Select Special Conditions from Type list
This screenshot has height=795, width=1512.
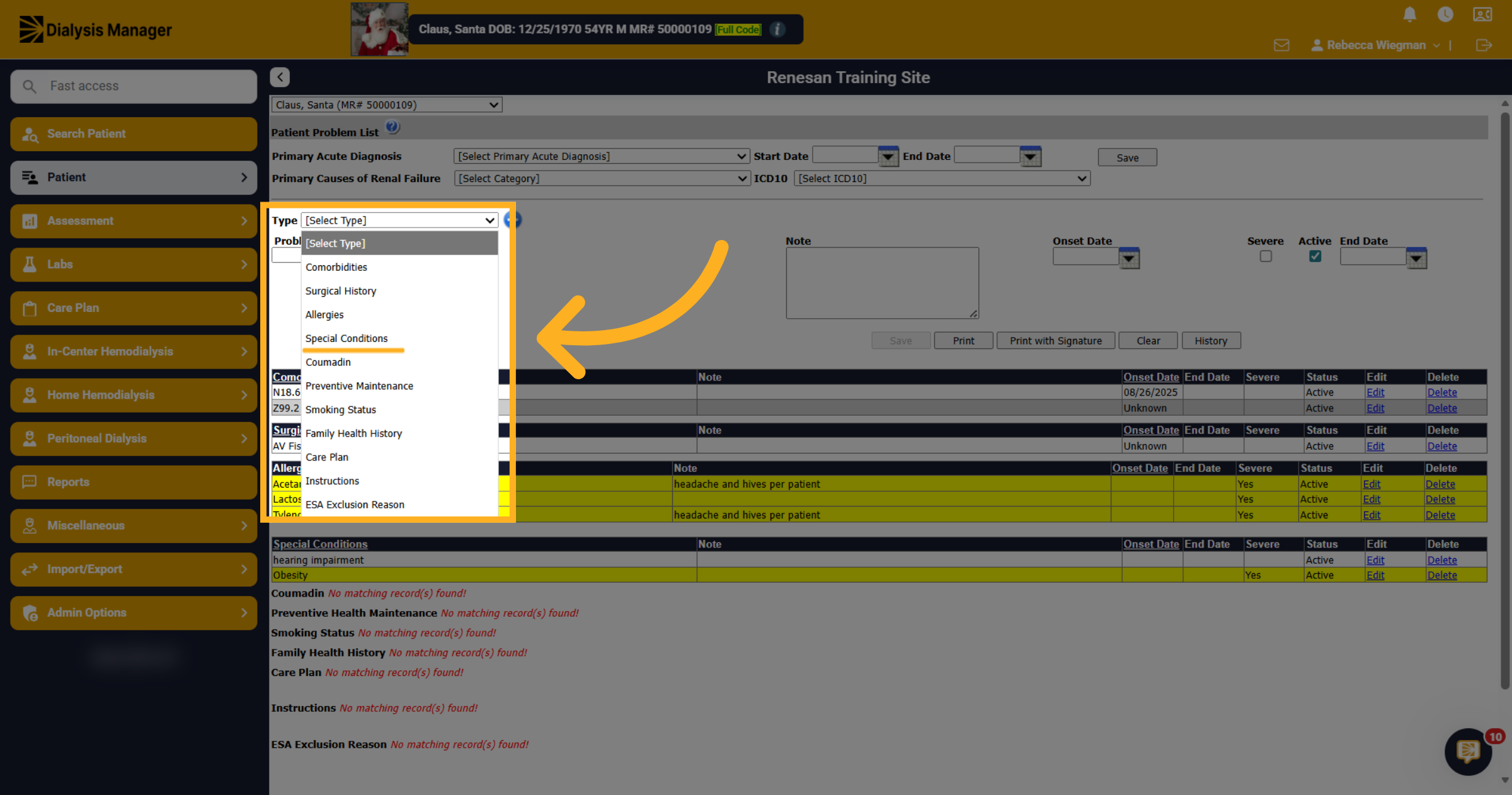pyautogui.click(x=399, y=338)
